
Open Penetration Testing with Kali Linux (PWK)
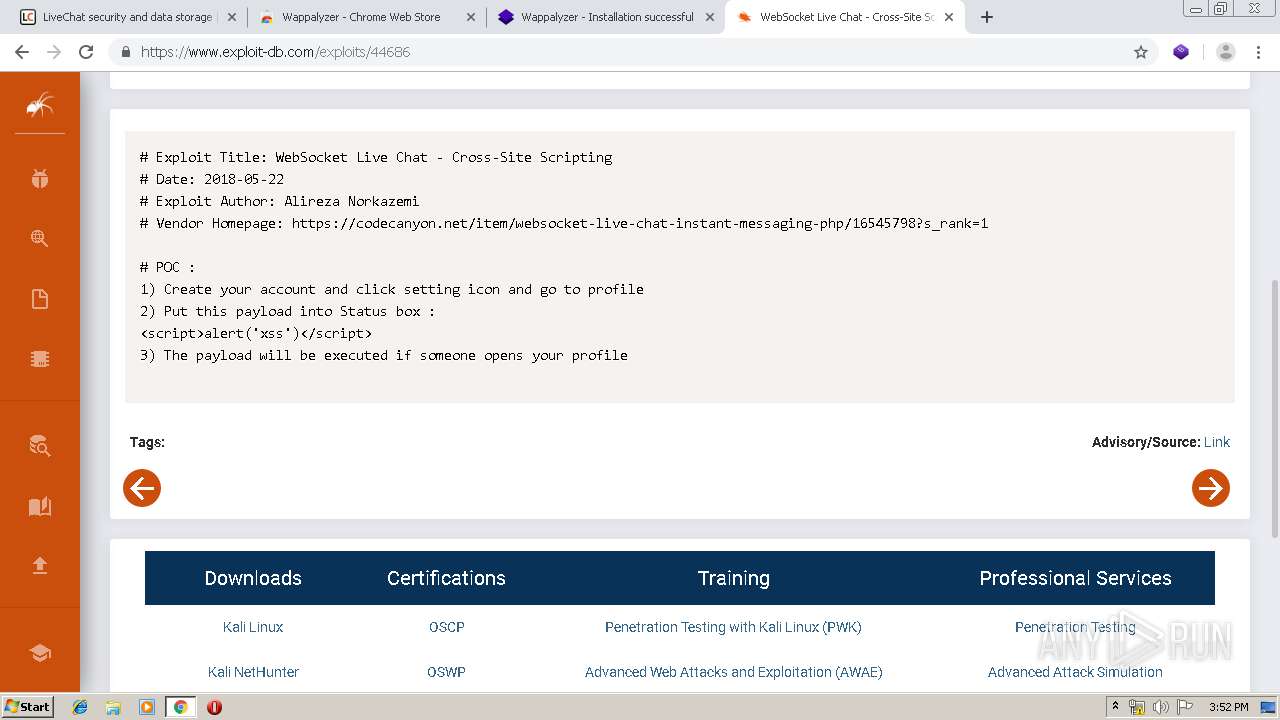coord(733,627)
